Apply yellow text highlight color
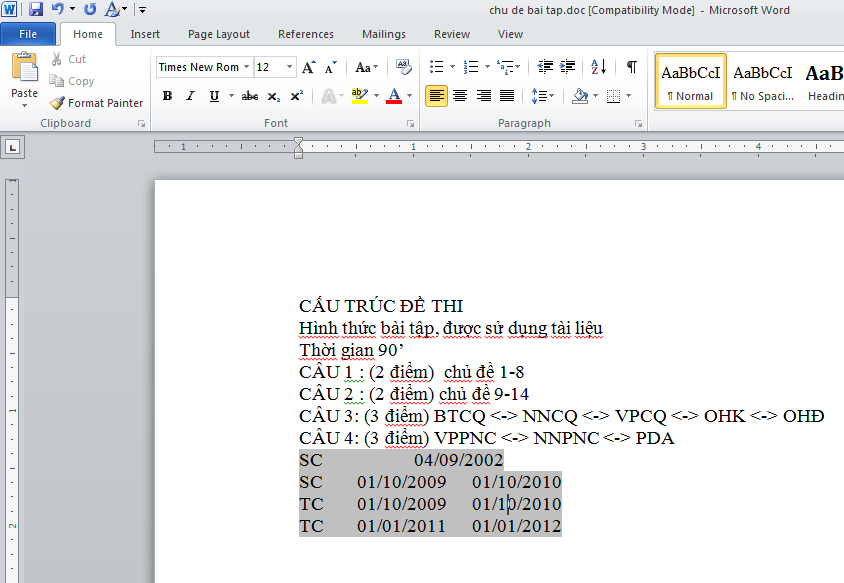 tap(359, 96)
